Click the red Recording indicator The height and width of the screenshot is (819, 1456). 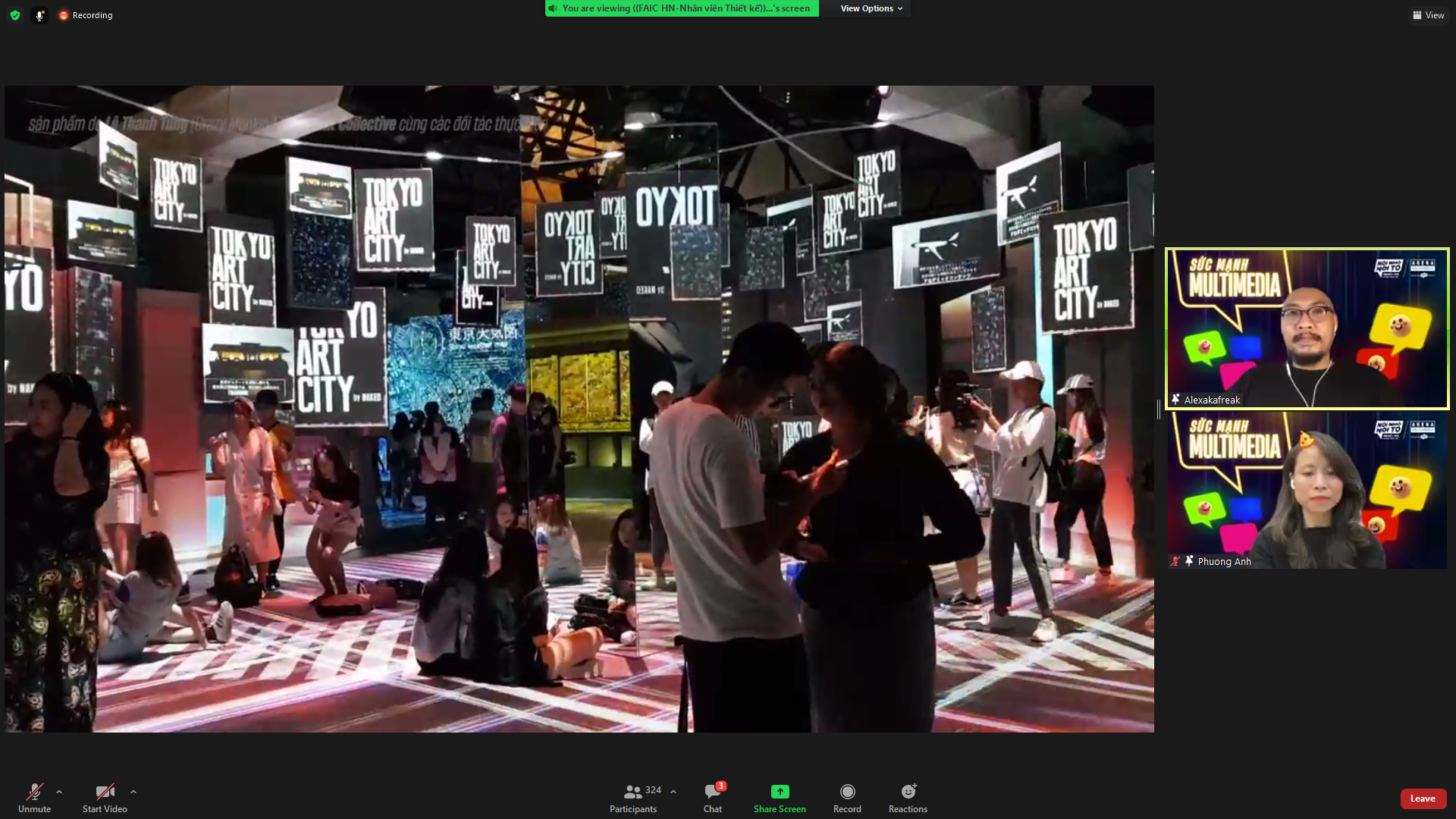coord(86,15)
